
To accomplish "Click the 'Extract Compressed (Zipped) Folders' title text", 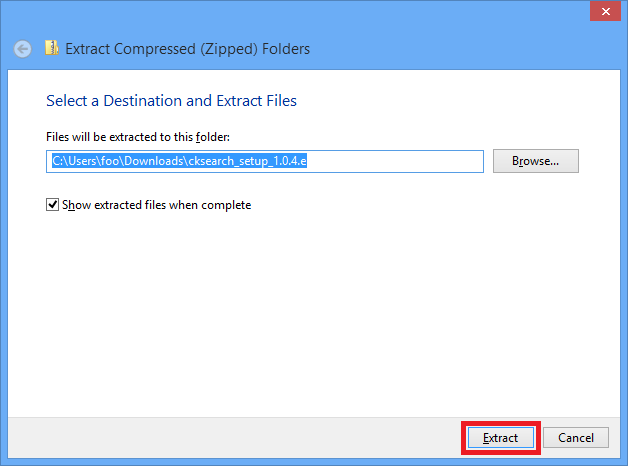I will pyautogui.click(x=187, y=49).
